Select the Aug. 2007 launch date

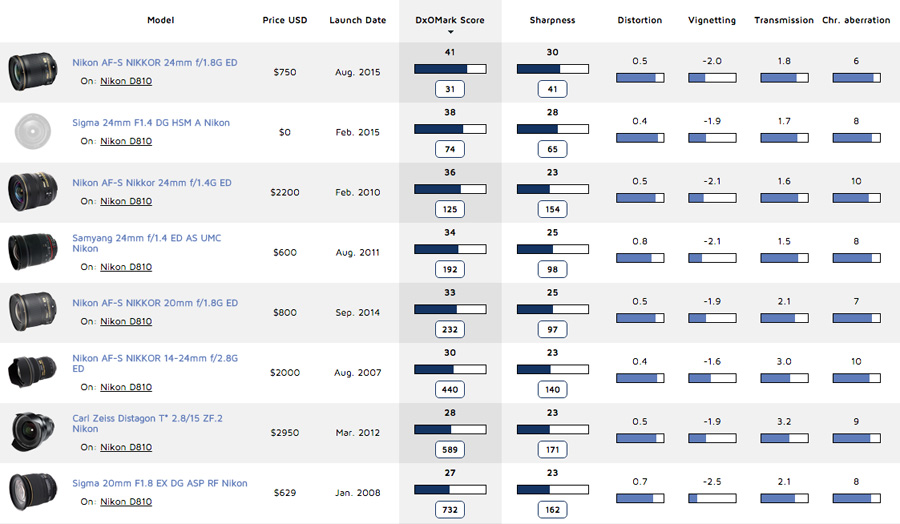click(x=358, y=372)
